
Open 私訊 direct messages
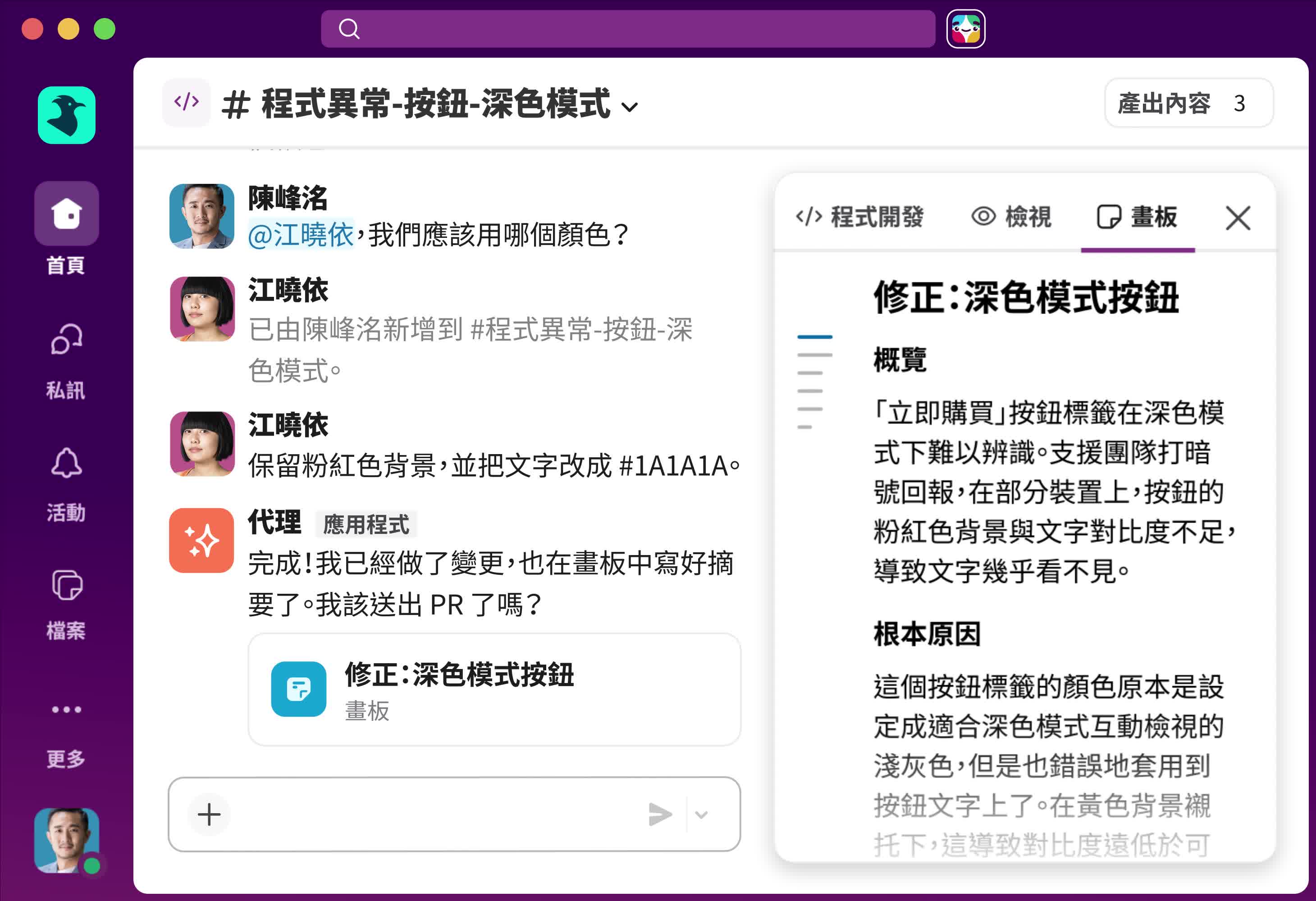66,361
